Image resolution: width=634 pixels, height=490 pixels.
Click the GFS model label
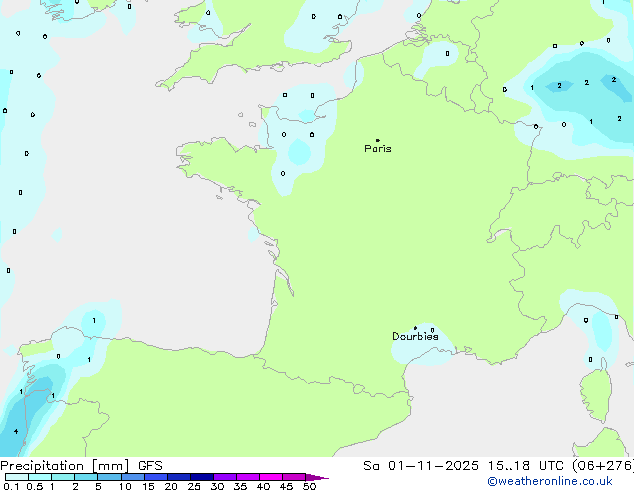(150, 466)
